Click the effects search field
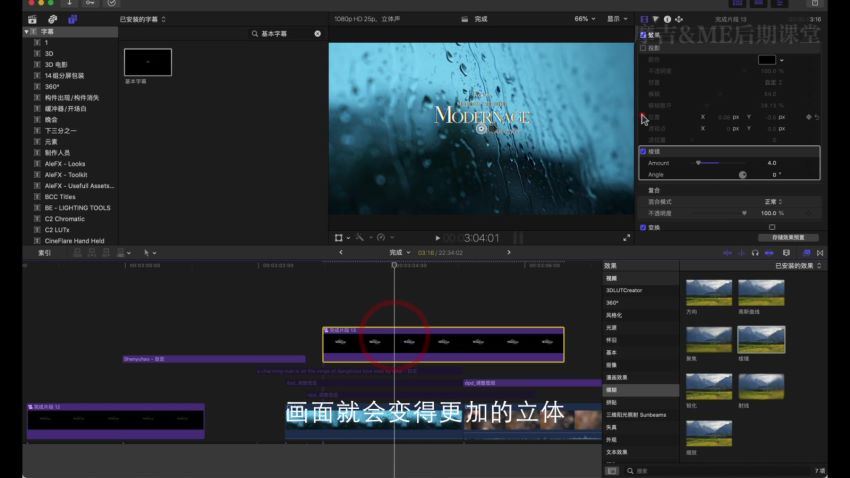 pyautogui.click(x=718, y=471)
